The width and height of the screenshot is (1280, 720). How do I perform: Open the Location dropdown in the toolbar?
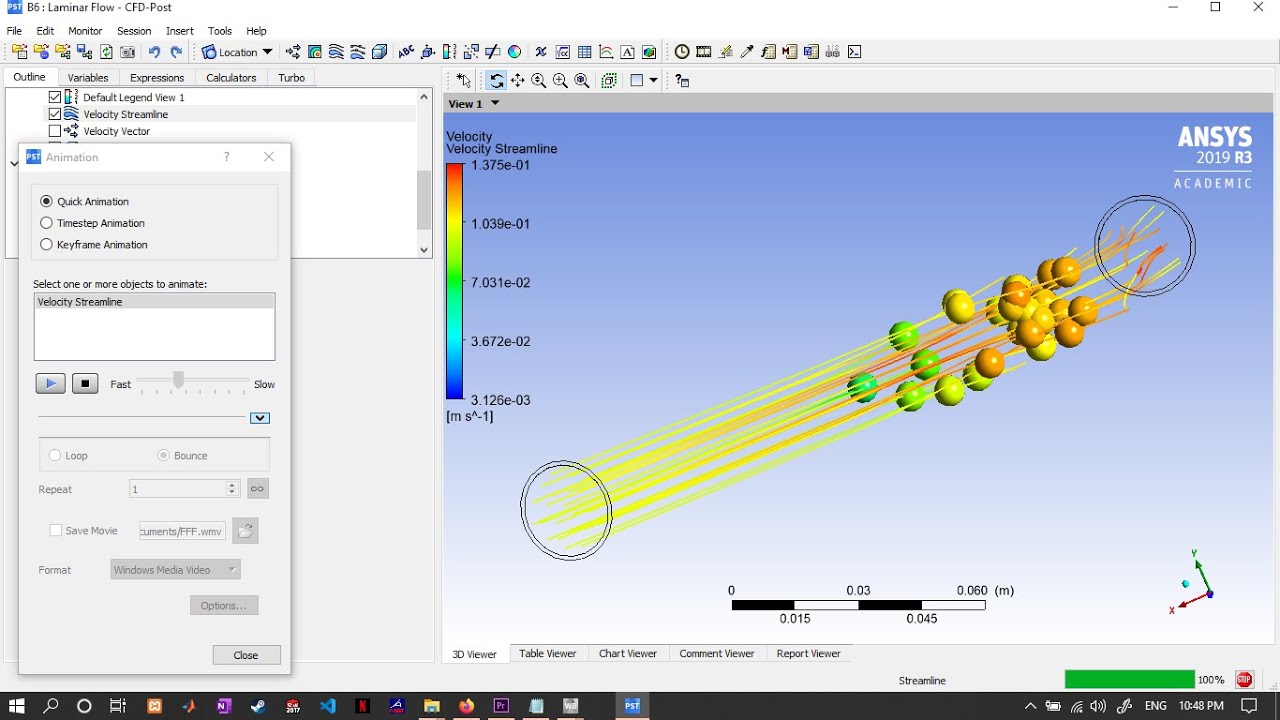point(237,52)
